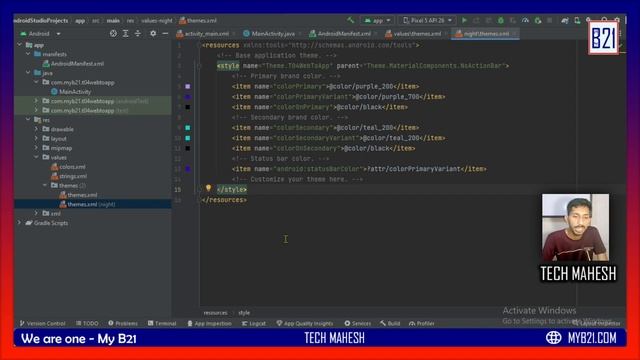Expand the mipmap folder

pyautogui.click(x=36, y=148)
